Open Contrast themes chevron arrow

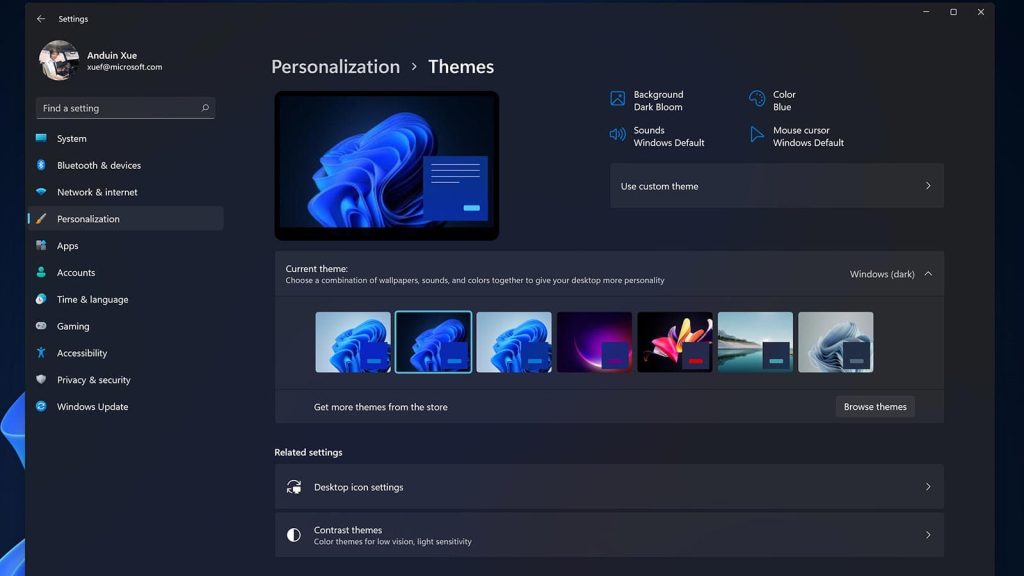pos(928,535)
